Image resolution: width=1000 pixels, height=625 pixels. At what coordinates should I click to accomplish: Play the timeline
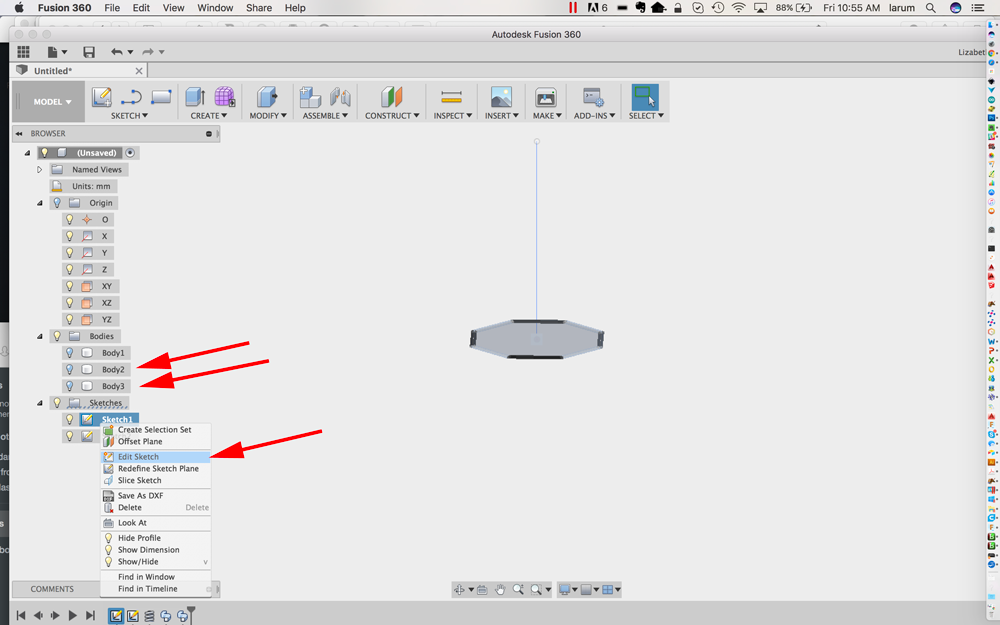(x=72, y=615)
